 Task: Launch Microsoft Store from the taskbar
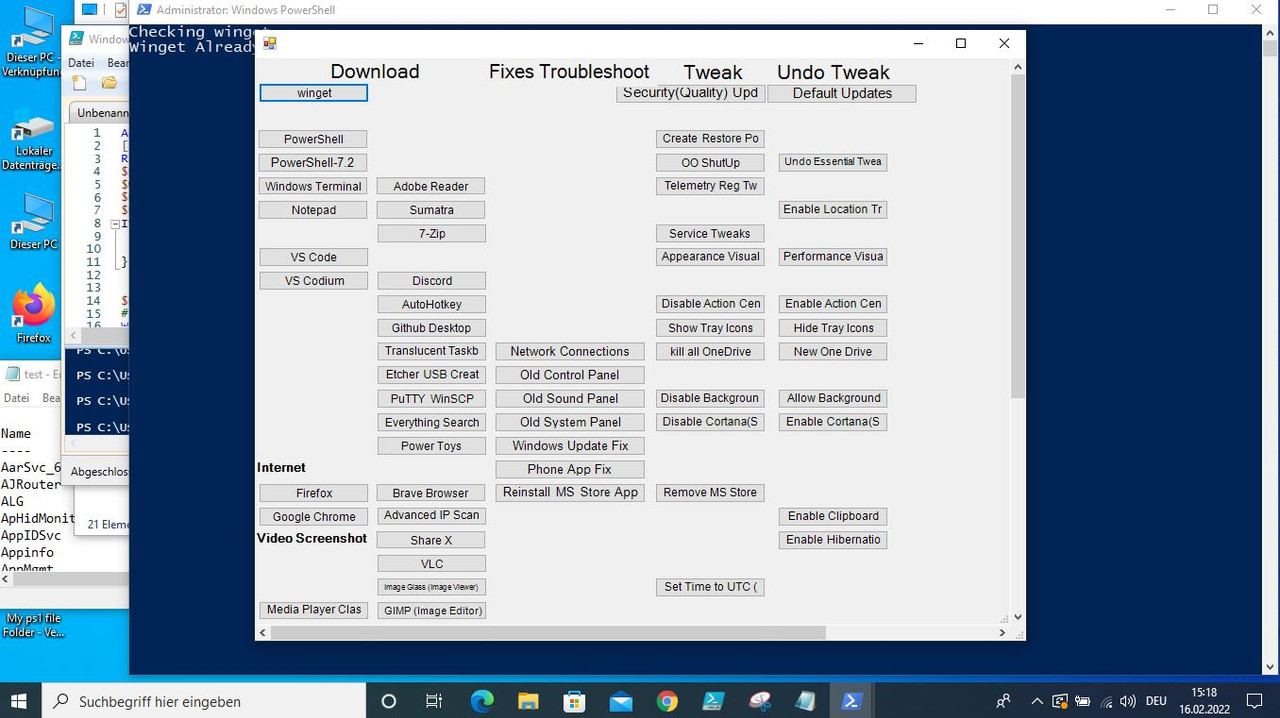tap(575, 701)
